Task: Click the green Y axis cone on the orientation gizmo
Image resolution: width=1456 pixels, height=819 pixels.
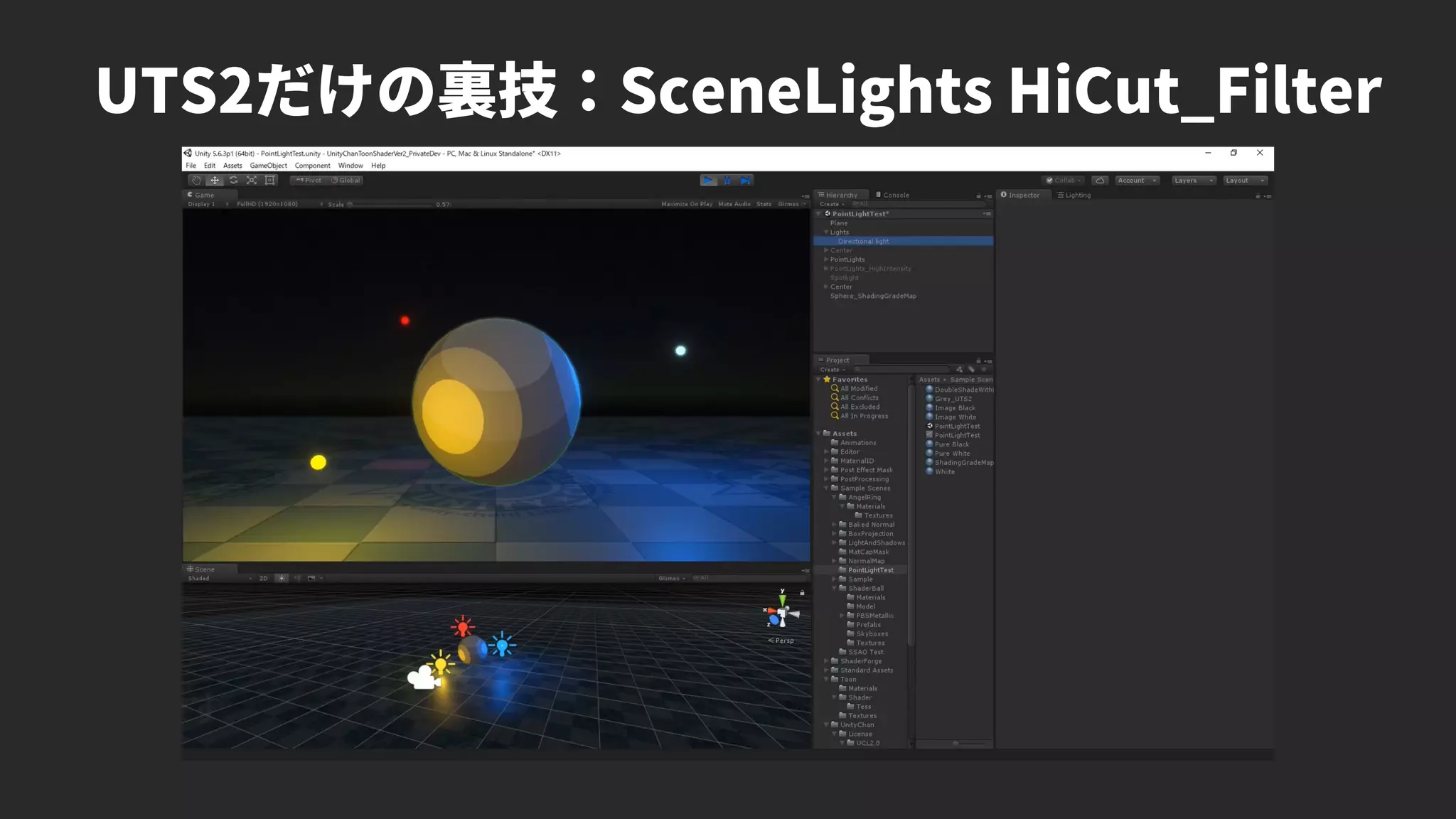Action: tap(783, 601)
